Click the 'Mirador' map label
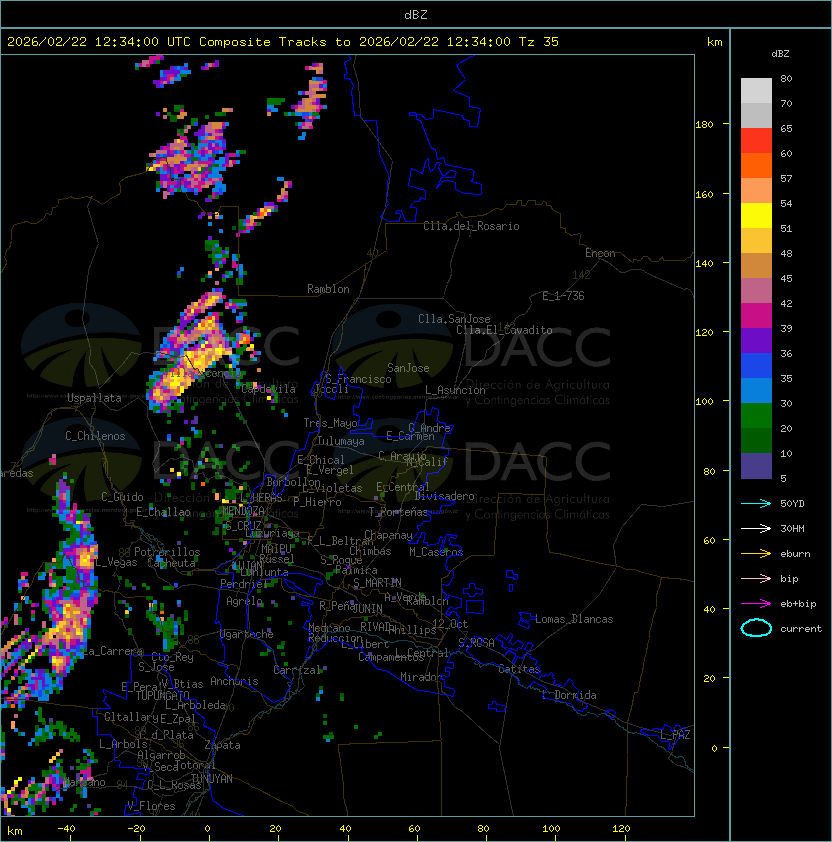Screen dimensions: 832x842 pos(421,677)
